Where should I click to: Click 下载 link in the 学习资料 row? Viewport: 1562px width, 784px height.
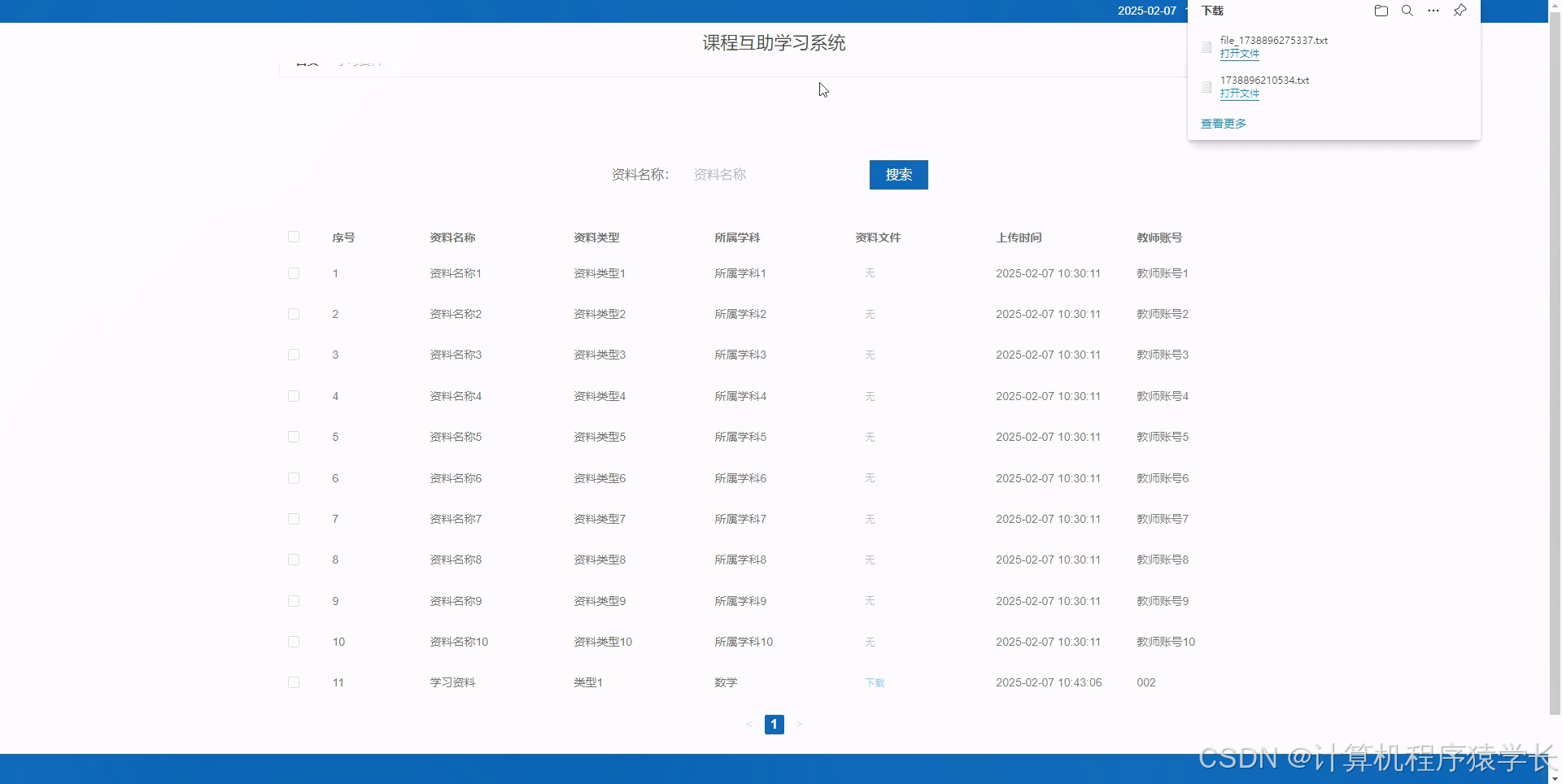pyautogui.click(x=875, y=682)
